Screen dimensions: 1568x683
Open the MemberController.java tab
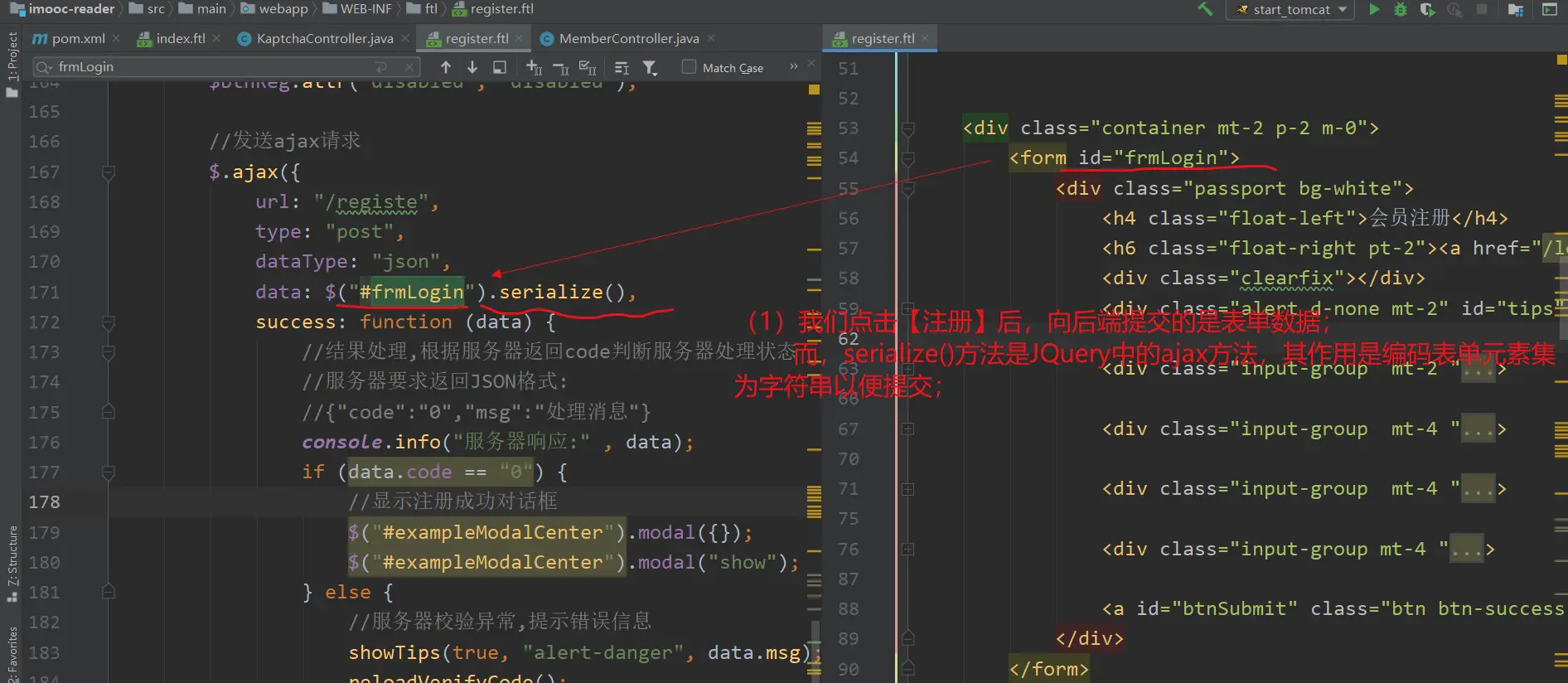click(x=628, y=38)
